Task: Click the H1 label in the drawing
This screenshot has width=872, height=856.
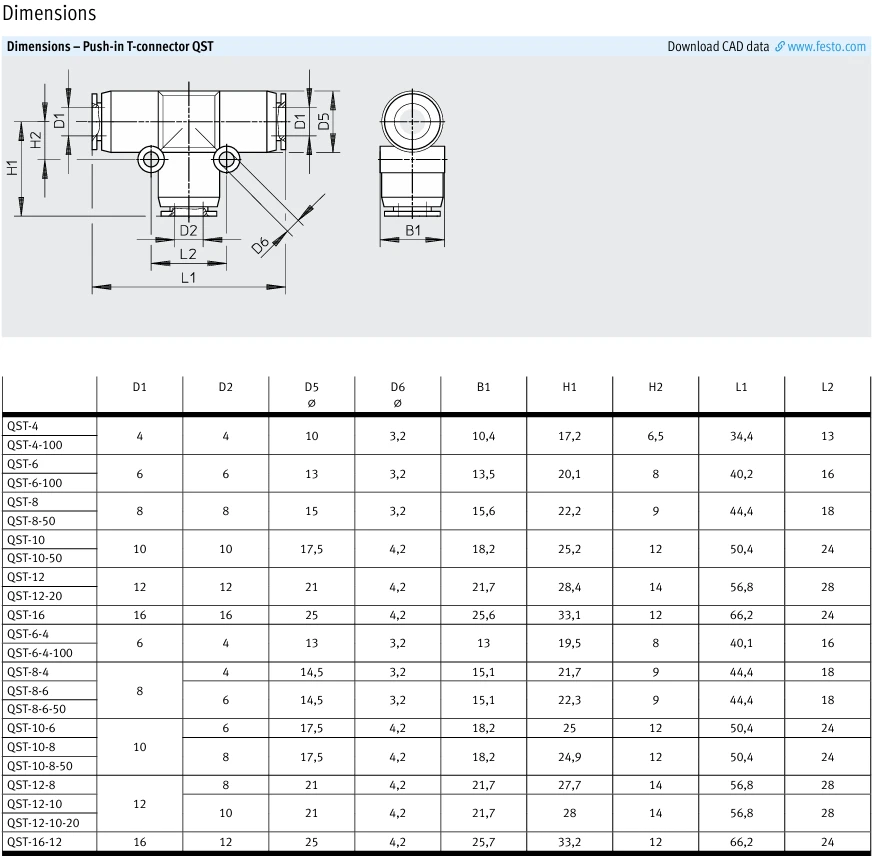Action: coord(12,167)
